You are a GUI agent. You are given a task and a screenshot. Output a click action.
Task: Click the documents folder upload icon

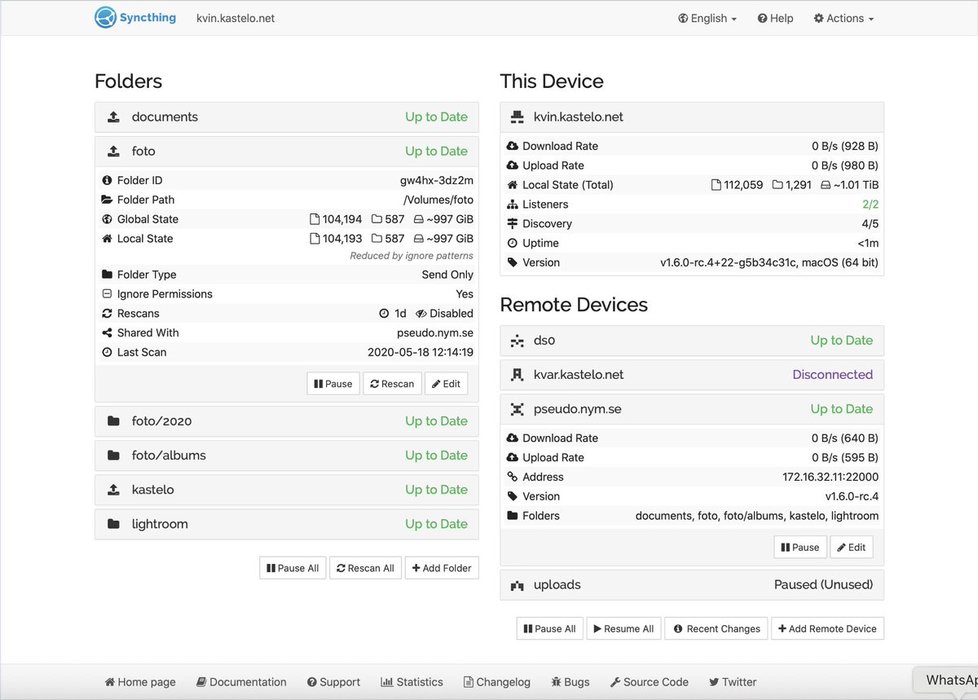(113, 117)
